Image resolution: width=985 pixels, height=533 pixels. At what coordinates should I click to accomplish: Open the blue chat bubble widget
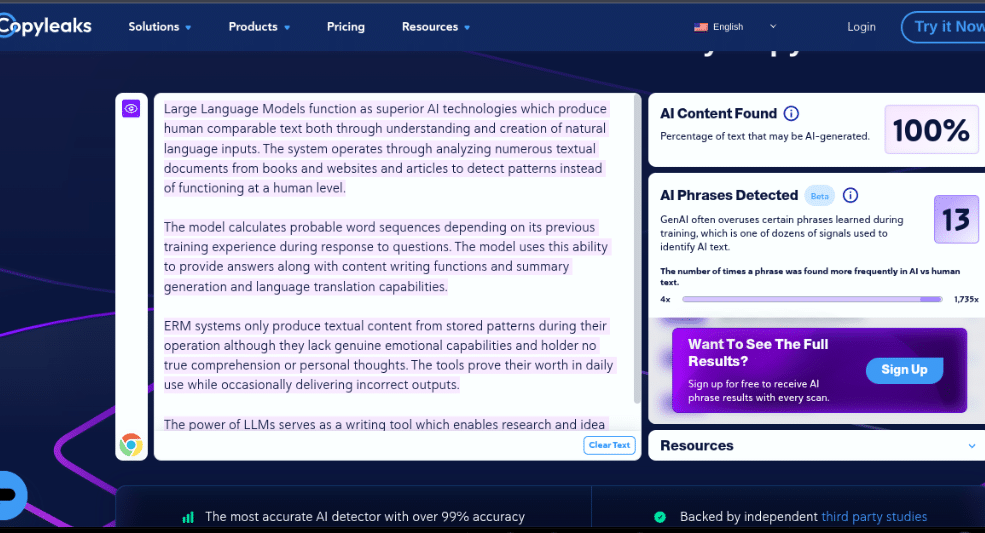[x=11, y=495]
